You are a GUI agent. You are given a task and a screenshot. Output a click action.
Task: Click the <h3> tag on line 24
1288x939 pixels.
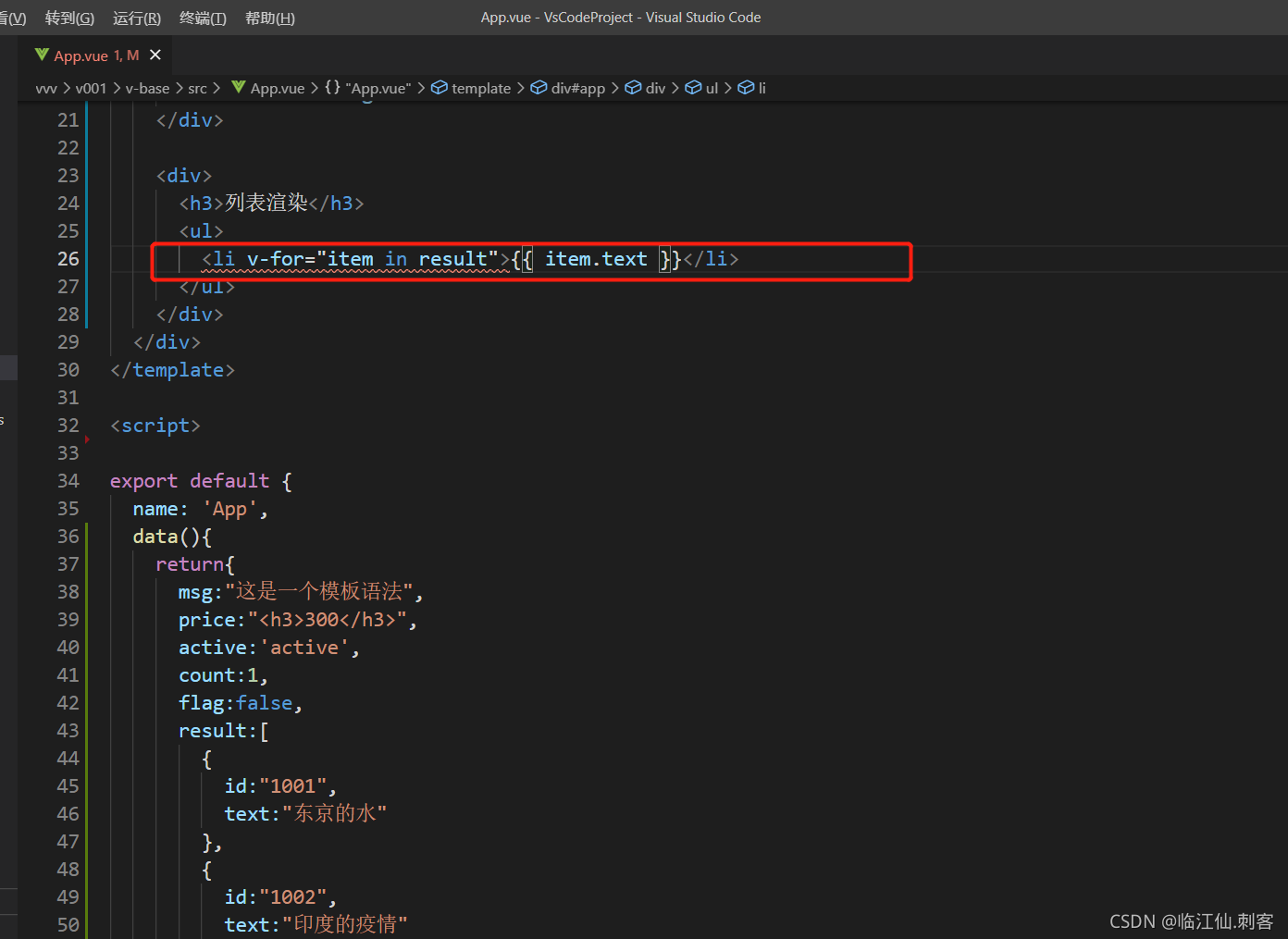[x=201, y=204]
